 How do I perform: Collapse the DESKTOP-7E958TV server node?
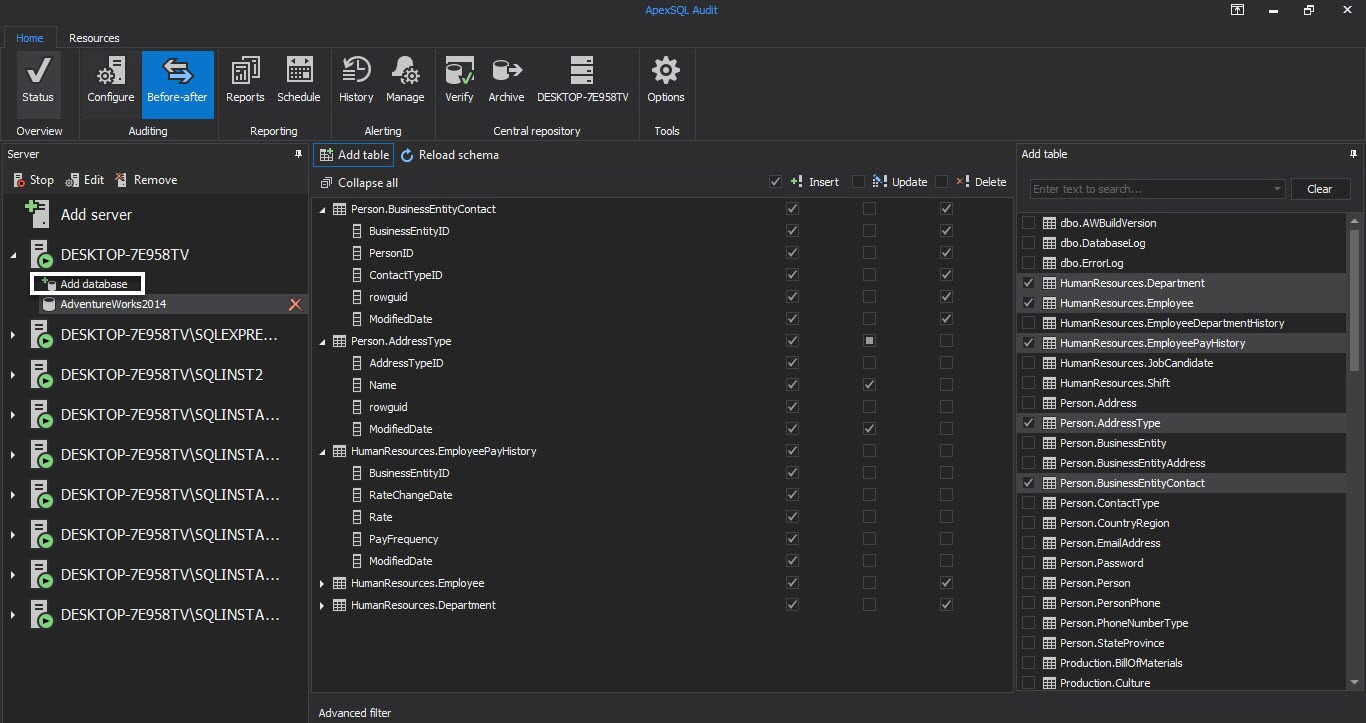(13, 255)
